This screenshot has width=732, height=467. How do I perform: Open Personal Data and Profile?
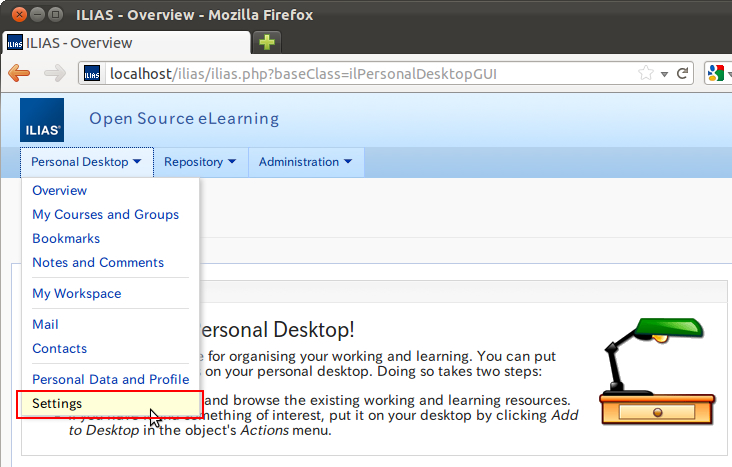click(110, 380)
